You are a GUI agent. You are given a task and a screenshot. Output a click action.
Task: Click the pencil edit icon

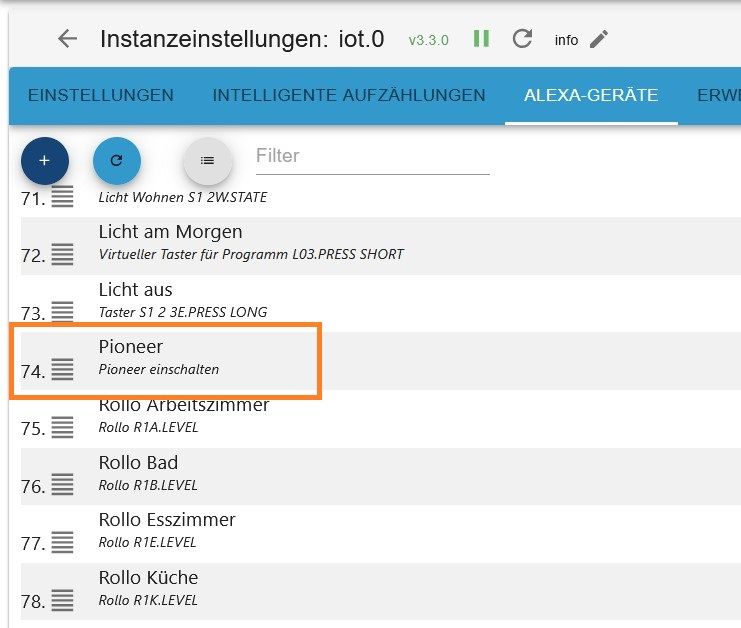pos(598,39)
